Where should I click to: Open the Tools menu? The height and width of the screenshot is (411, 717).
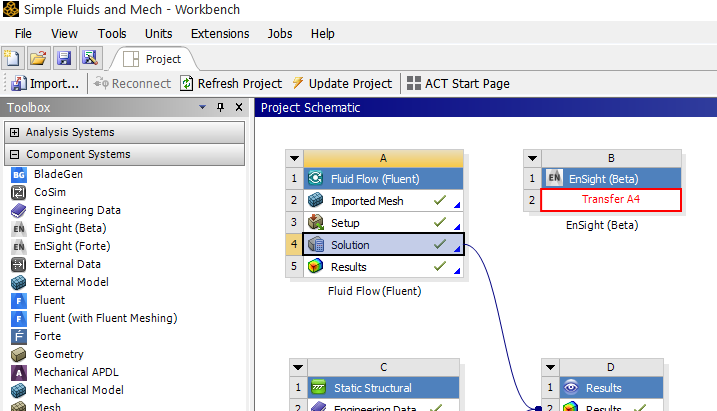[x=112, y=34]
